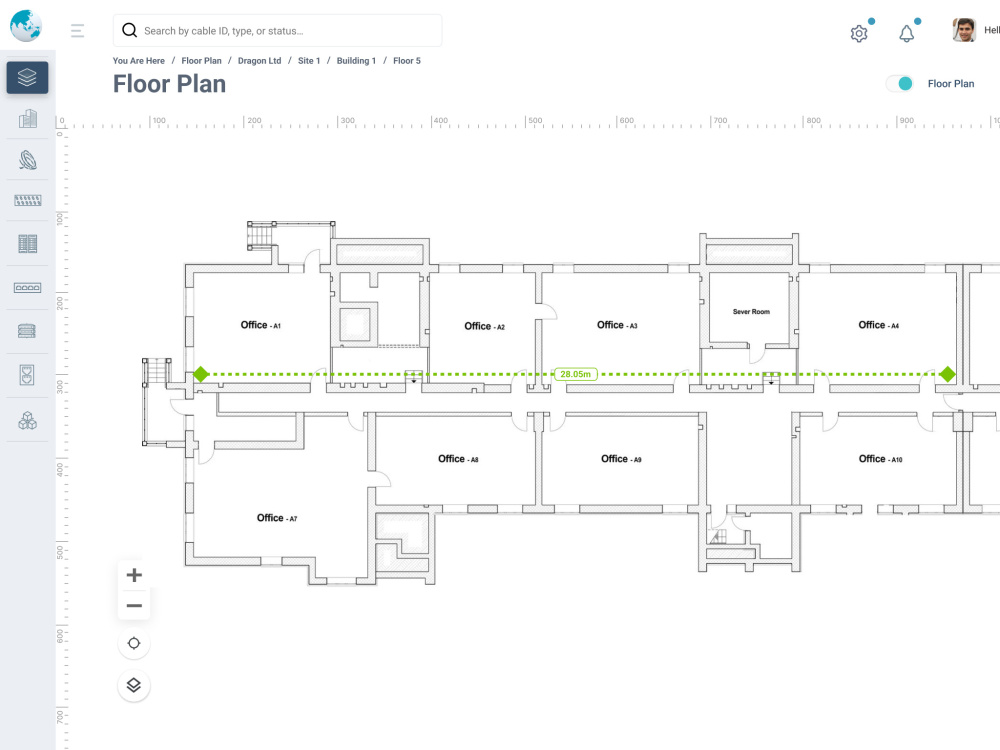Select the layers icon in sidebar

(x=27, y=77)
